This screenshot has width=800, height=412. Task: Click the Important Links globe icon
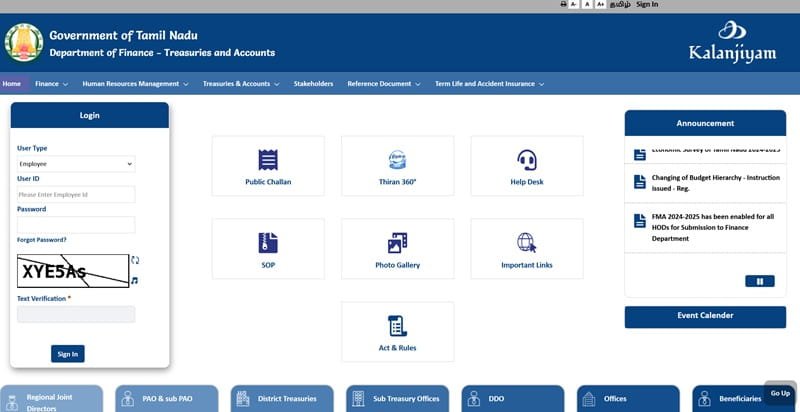click(527, 243)
